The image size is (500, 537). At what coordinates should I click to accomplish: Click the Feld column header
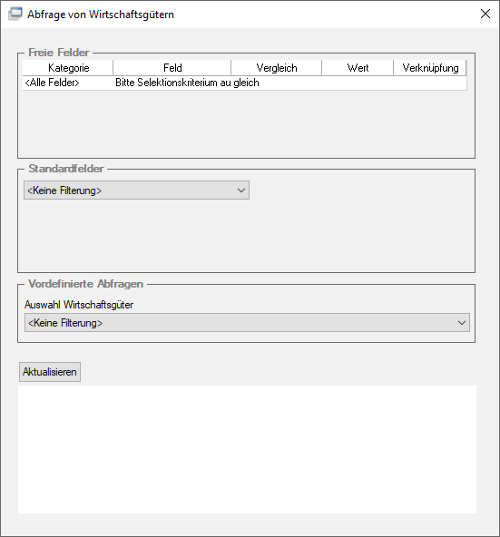172,68
